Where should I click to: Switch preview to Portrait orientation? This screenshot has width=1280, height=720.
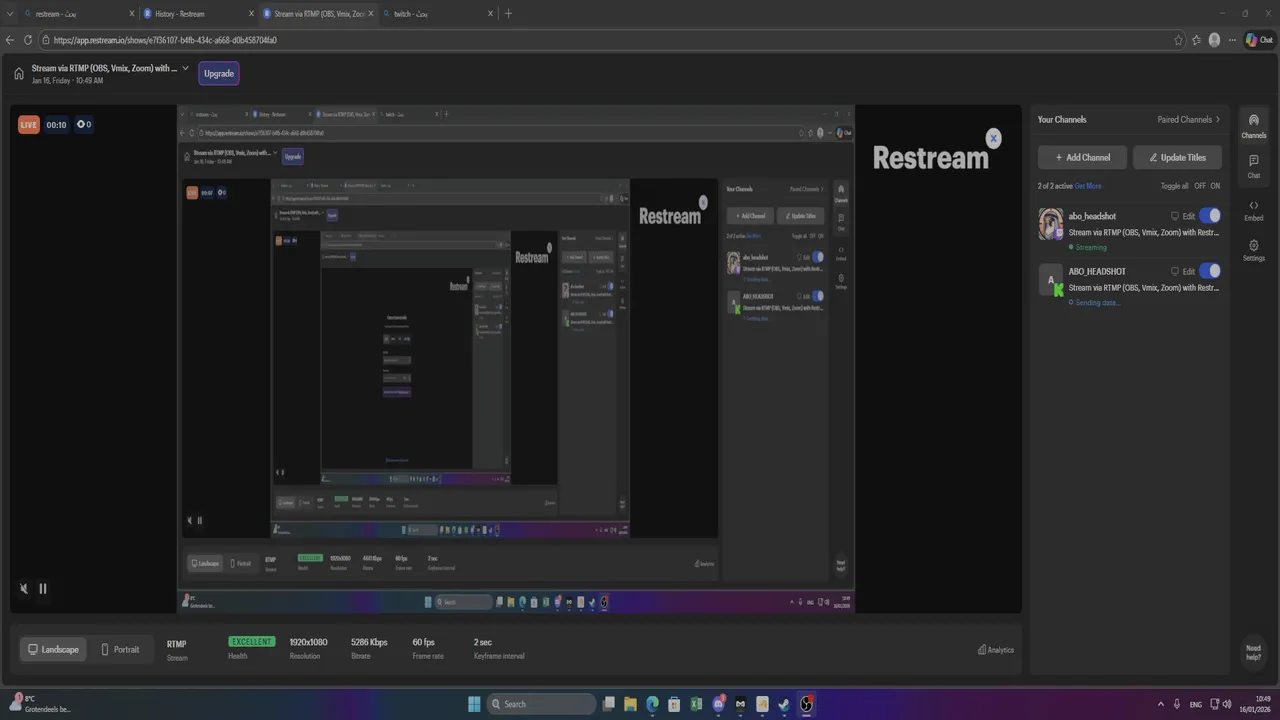coord(120,649)
